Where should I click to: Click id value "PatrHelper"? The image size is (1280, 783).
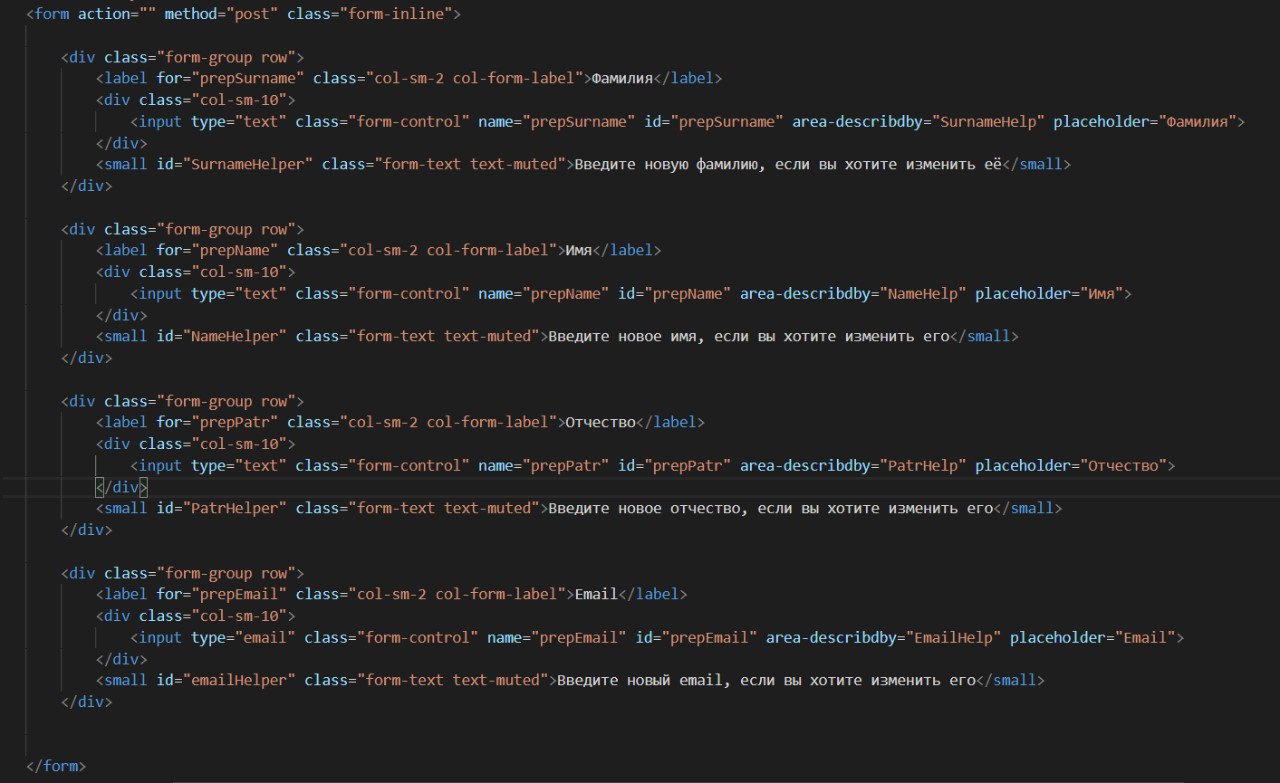tap(235, 508)
